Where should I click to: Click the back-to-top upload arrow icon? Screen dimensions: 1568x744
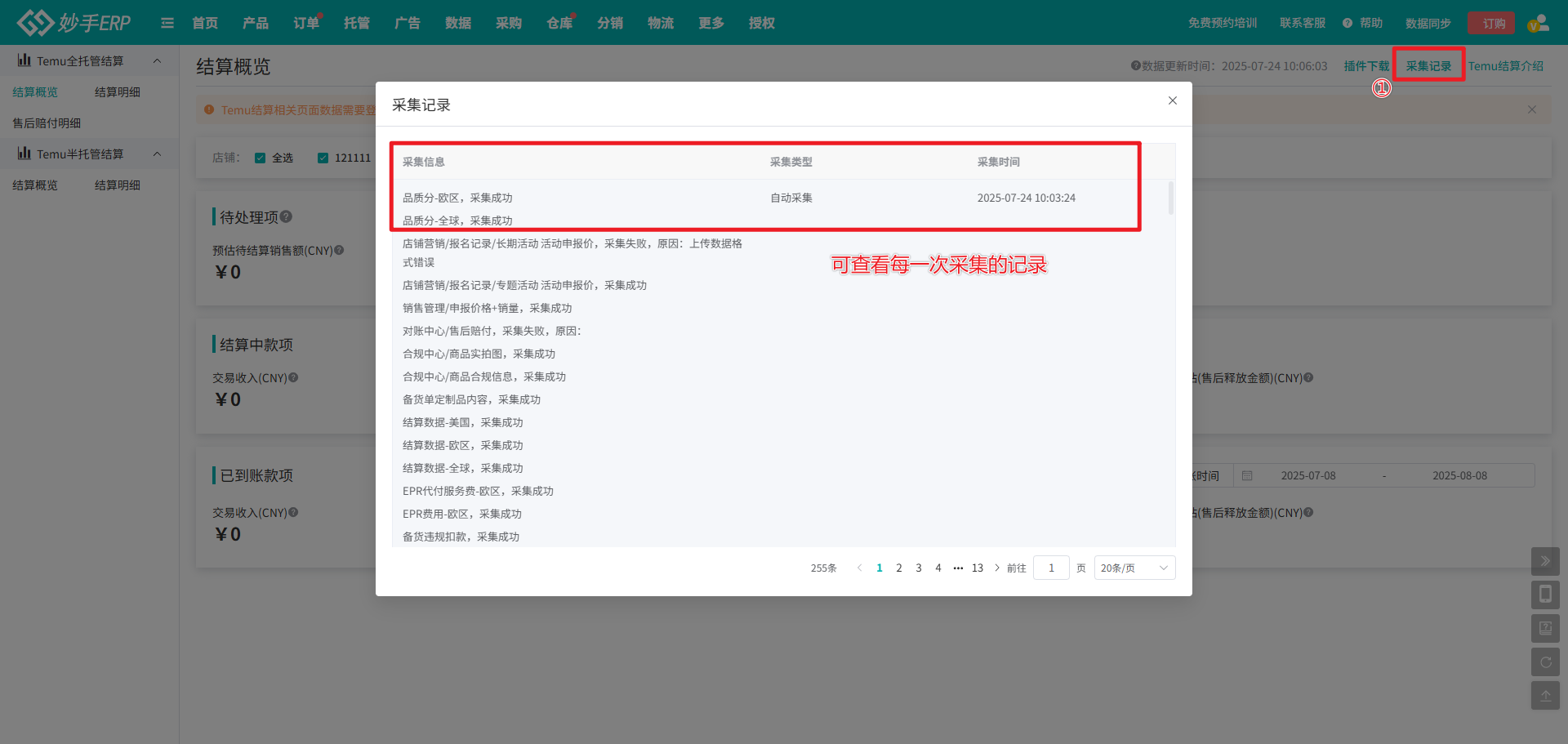pyautogui.click(x=1545, y=696)
